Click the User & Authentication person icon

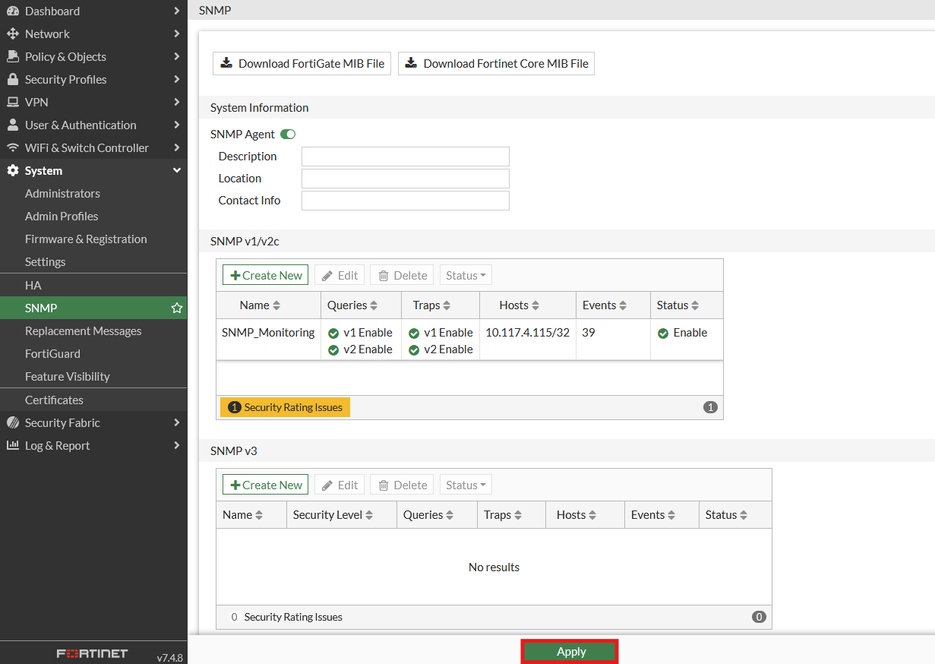pos(13,125)
